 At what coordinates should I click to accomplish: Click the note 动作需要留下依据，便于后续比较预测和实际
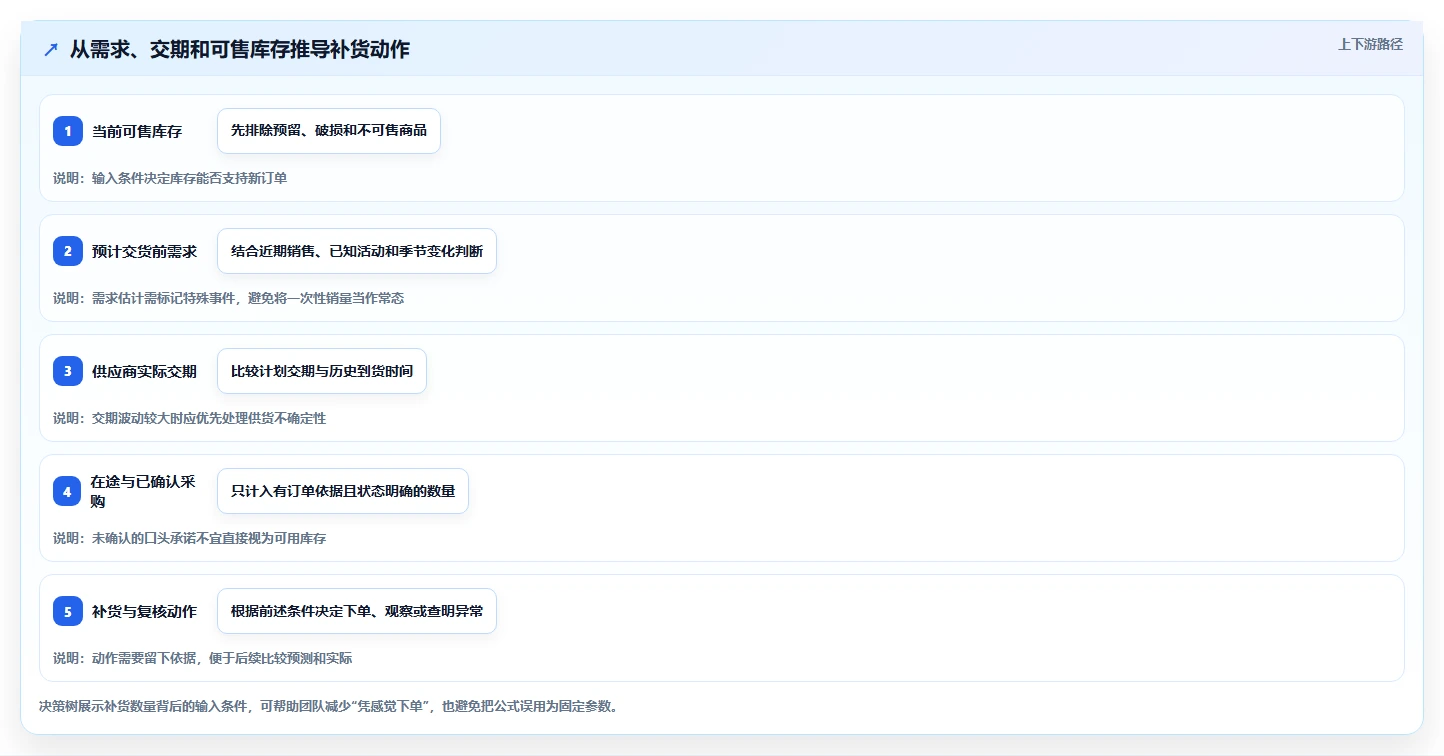tap(202, 658)
